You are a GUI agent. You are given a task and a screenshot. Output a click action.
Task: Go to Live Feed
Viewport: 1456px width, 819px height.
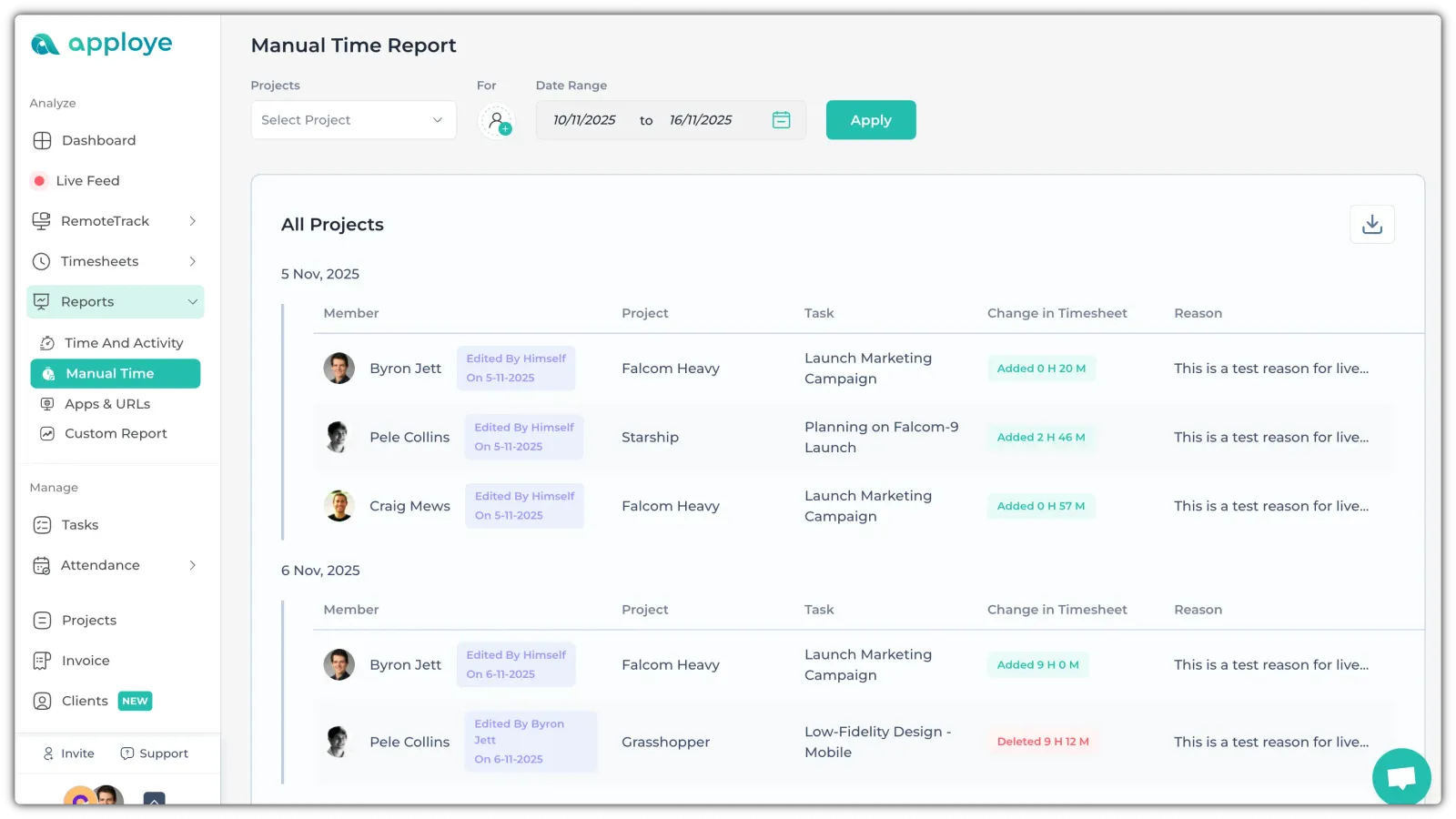pyautogui.click(x=87, y=181)
